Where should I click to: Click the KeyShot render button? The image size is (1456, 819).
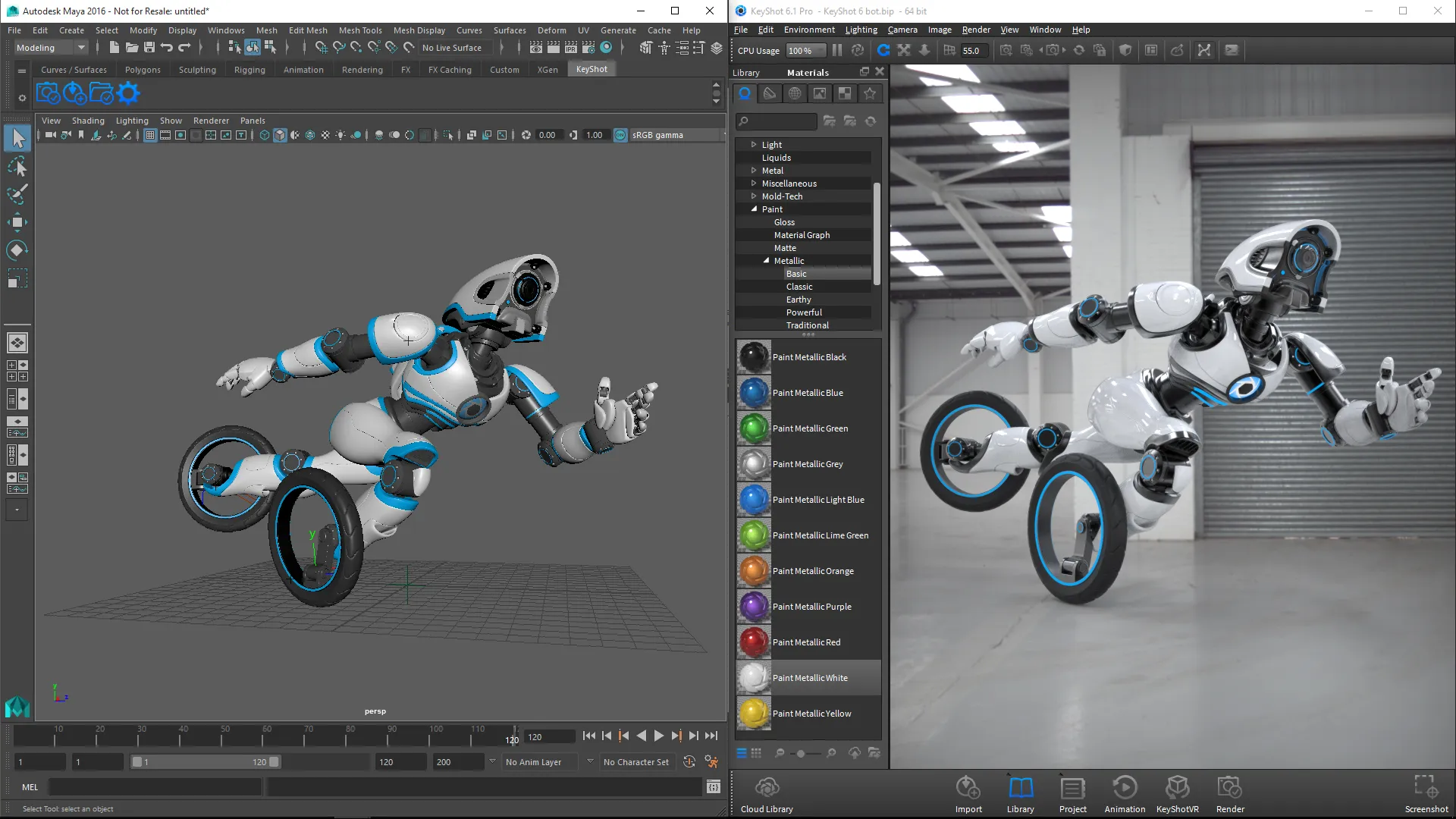coord(1230,789)
